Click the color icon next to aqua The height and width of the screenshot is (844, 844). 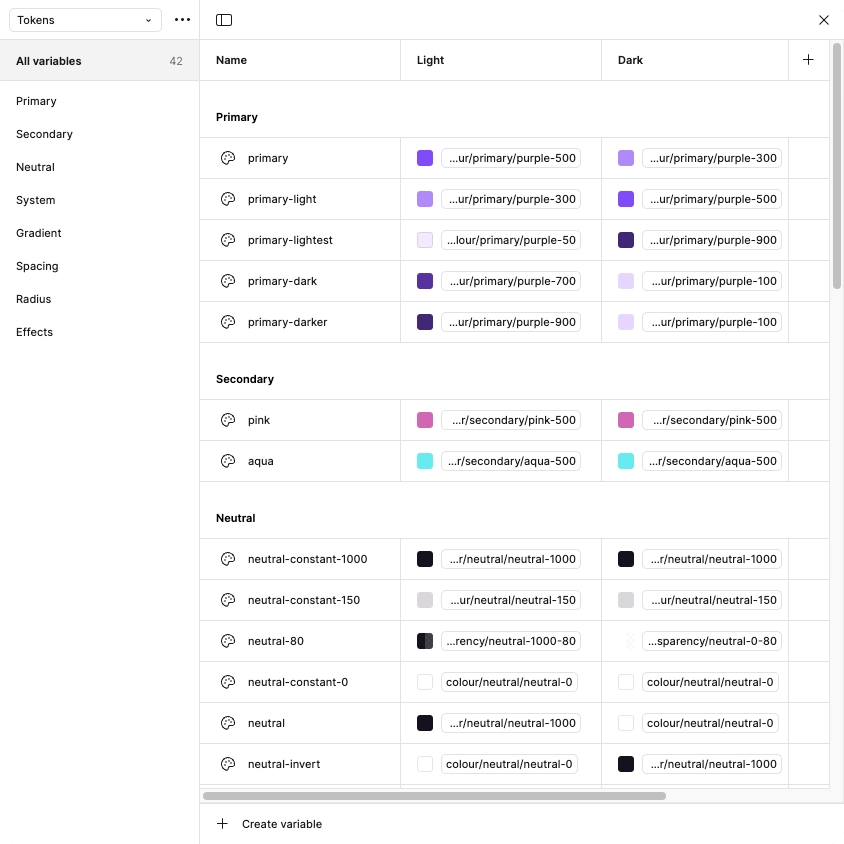pos(228,461)
